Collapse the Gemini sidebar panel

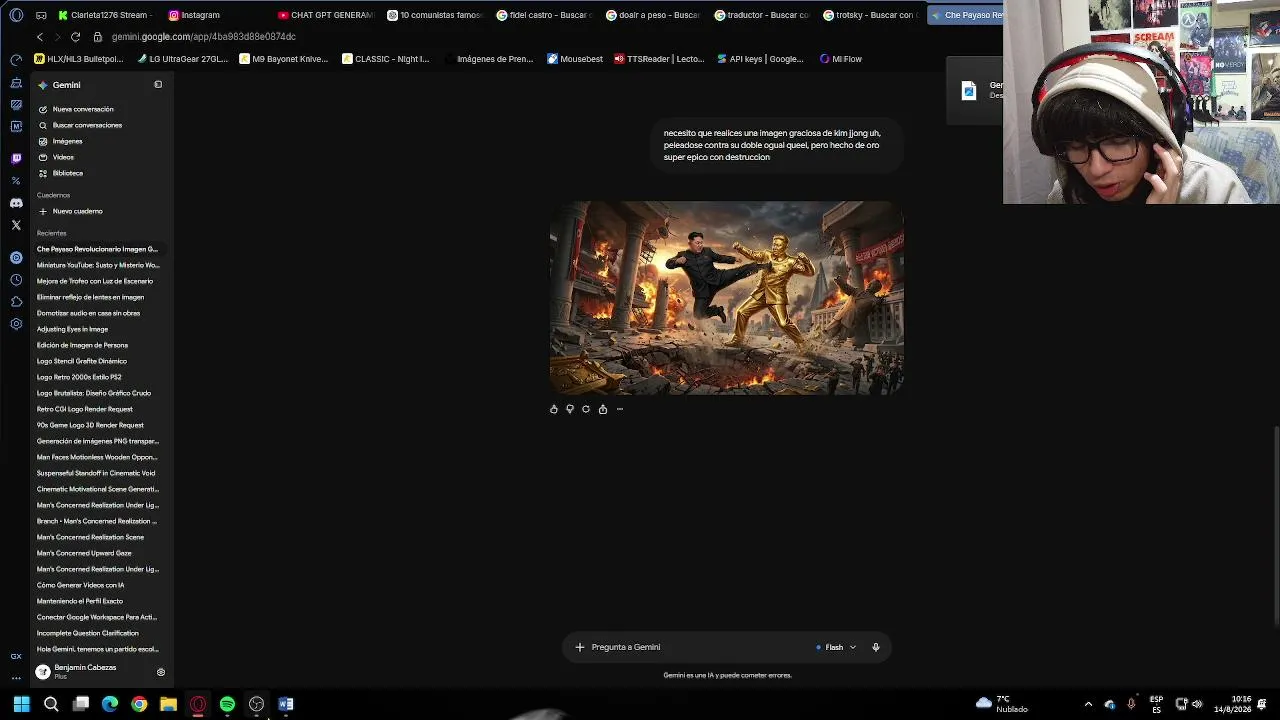[158, 85]
